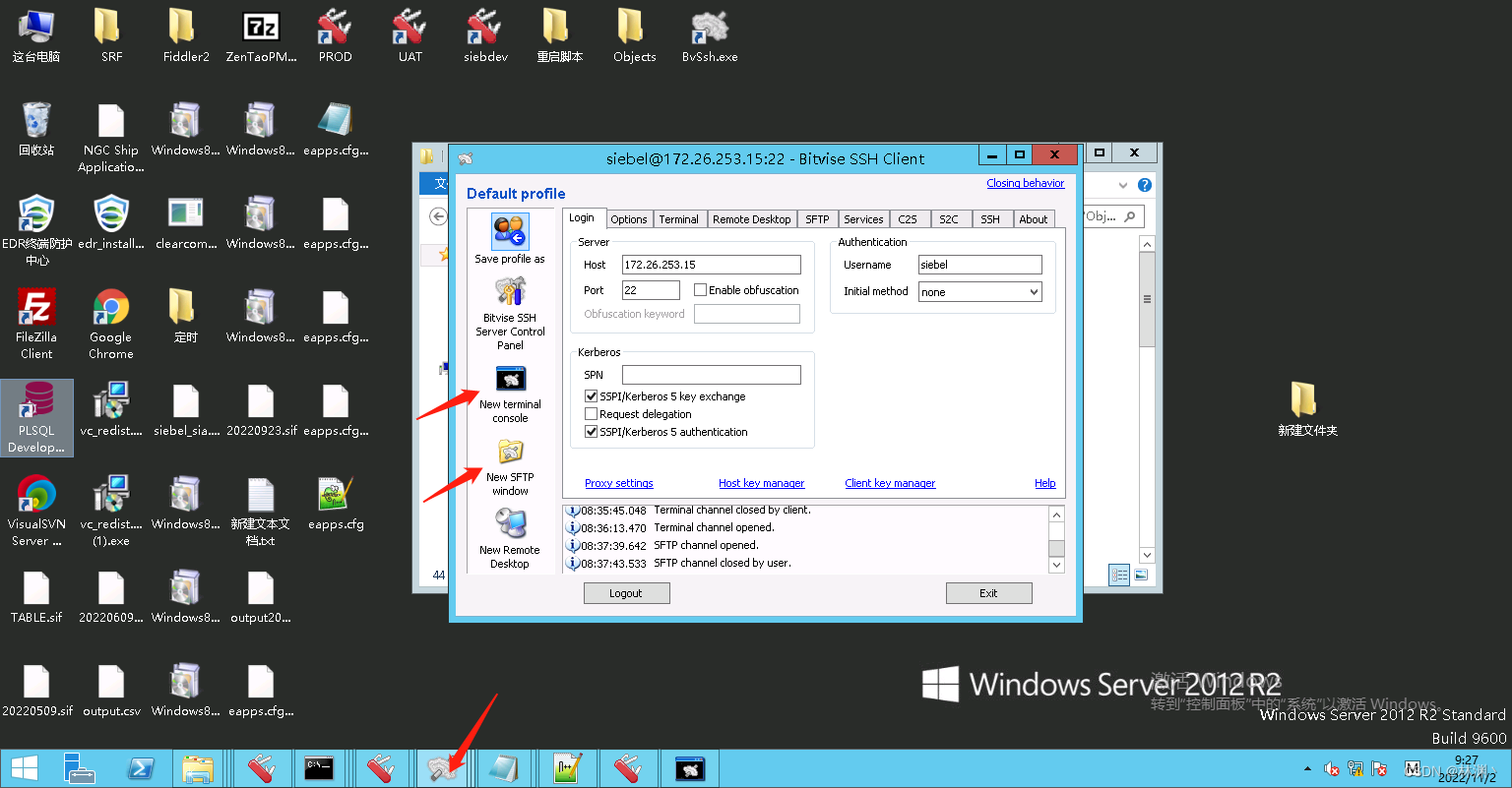This screenshot has width=1512, height=788.
Task: Click the SPN input field
Action: 712,375
